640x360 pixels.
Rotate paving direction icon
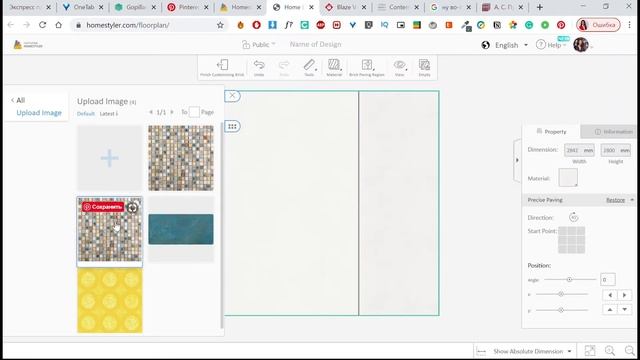[573, 217]
